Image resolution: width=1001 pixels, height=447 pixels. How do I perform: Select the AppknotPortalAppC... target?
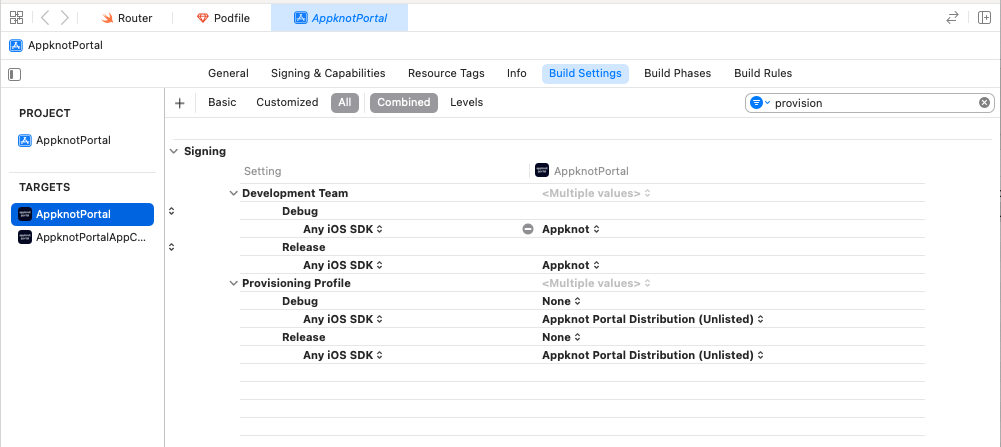[82, 238]
